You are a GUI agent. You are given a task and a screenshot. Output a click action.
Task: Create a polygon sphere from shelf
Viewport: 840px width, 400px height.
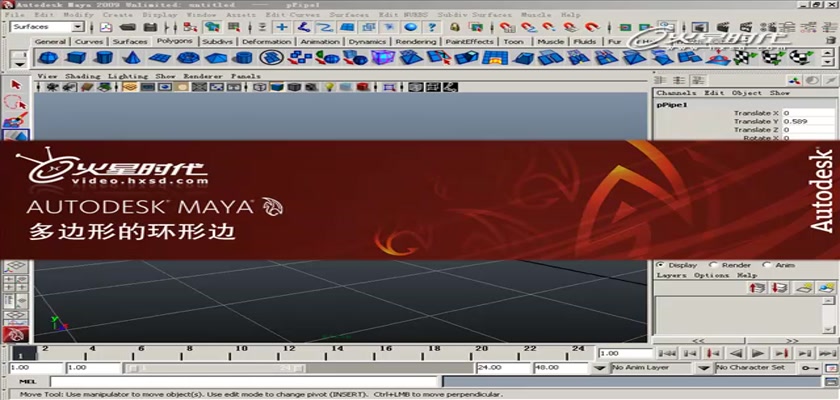point(49,57)
